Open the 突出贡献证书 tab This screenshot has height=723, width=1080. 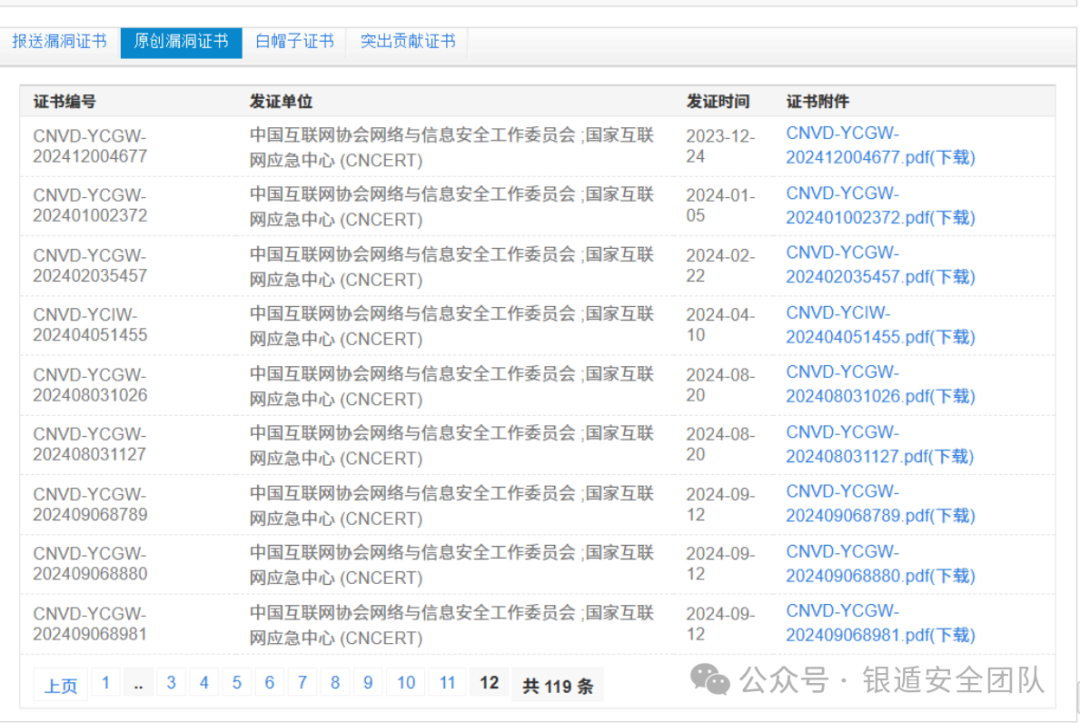pyautogui.click(x=407, y=42)
